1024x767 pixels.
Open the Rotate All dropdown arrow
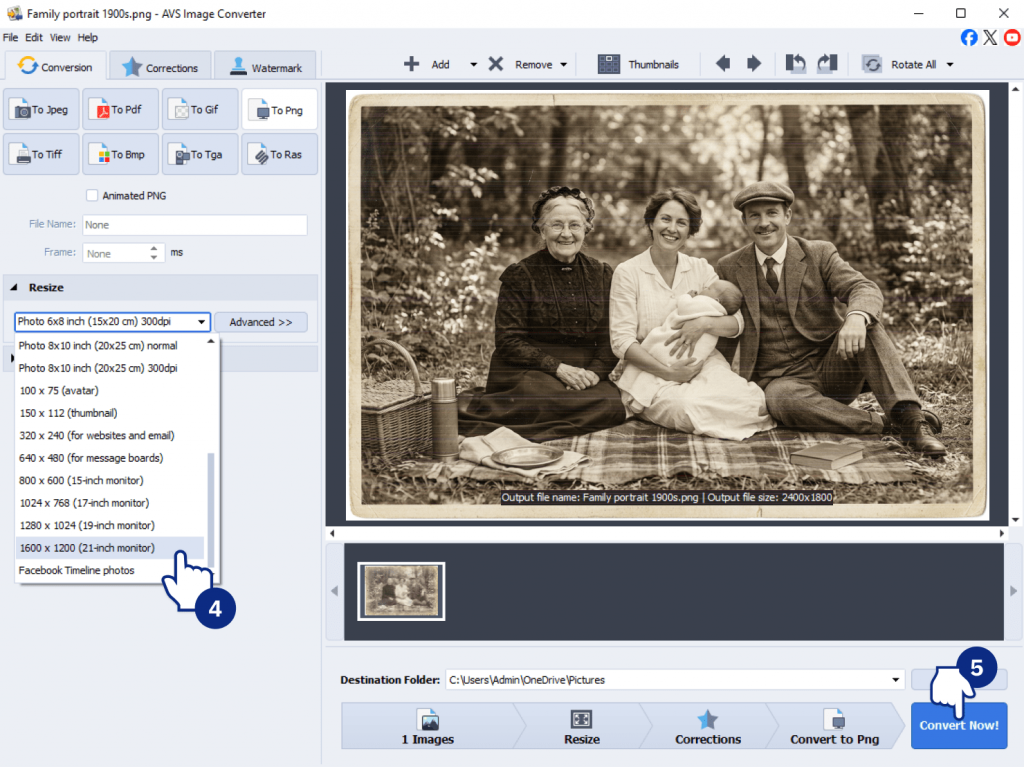[x=949, y=65]
